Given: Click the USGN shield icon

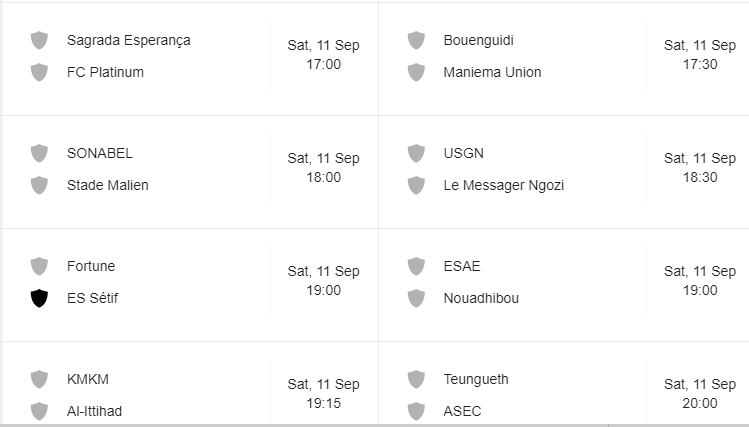Looking at the screenshot, I should click(x=416, y=153).
